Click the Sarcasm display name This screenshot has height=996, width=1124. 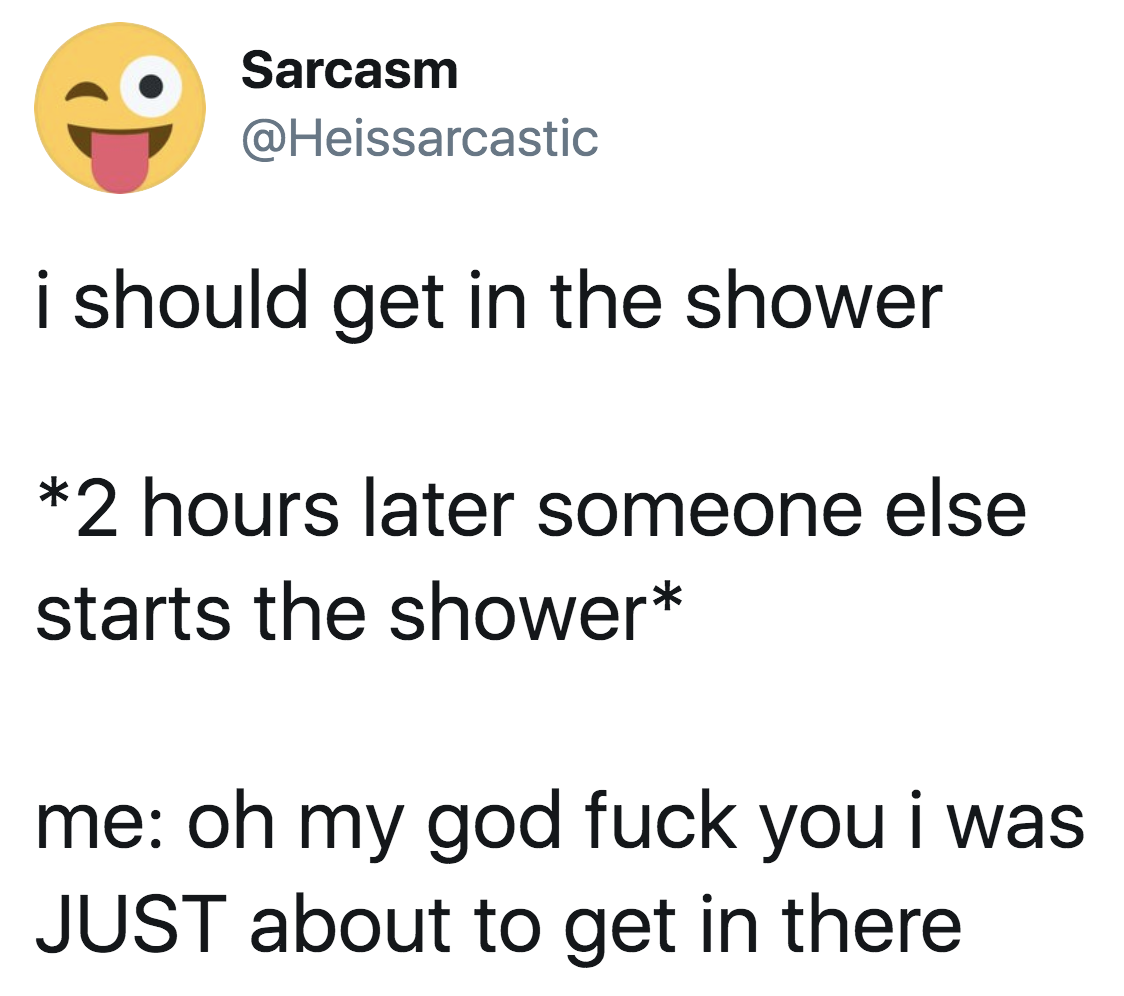click(349, 71)
